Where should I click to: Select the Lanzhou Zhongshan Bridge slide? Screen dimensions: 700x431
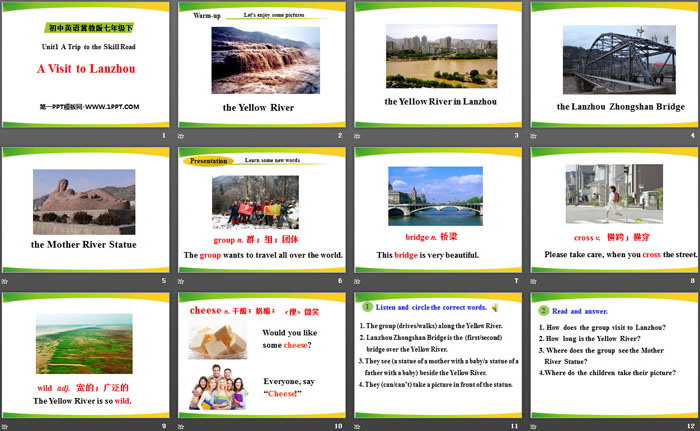[x=614, y=65]
